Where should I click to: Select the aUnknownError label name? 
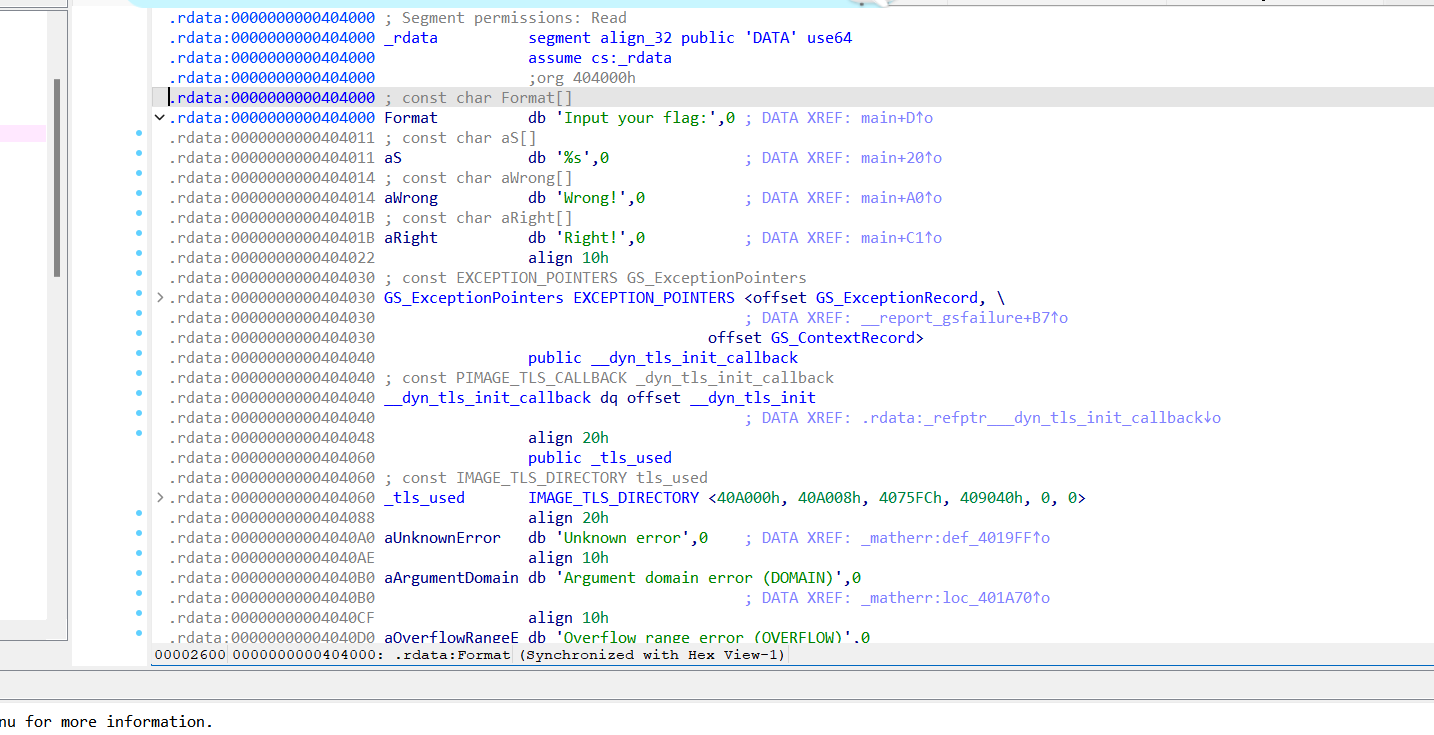442,538
